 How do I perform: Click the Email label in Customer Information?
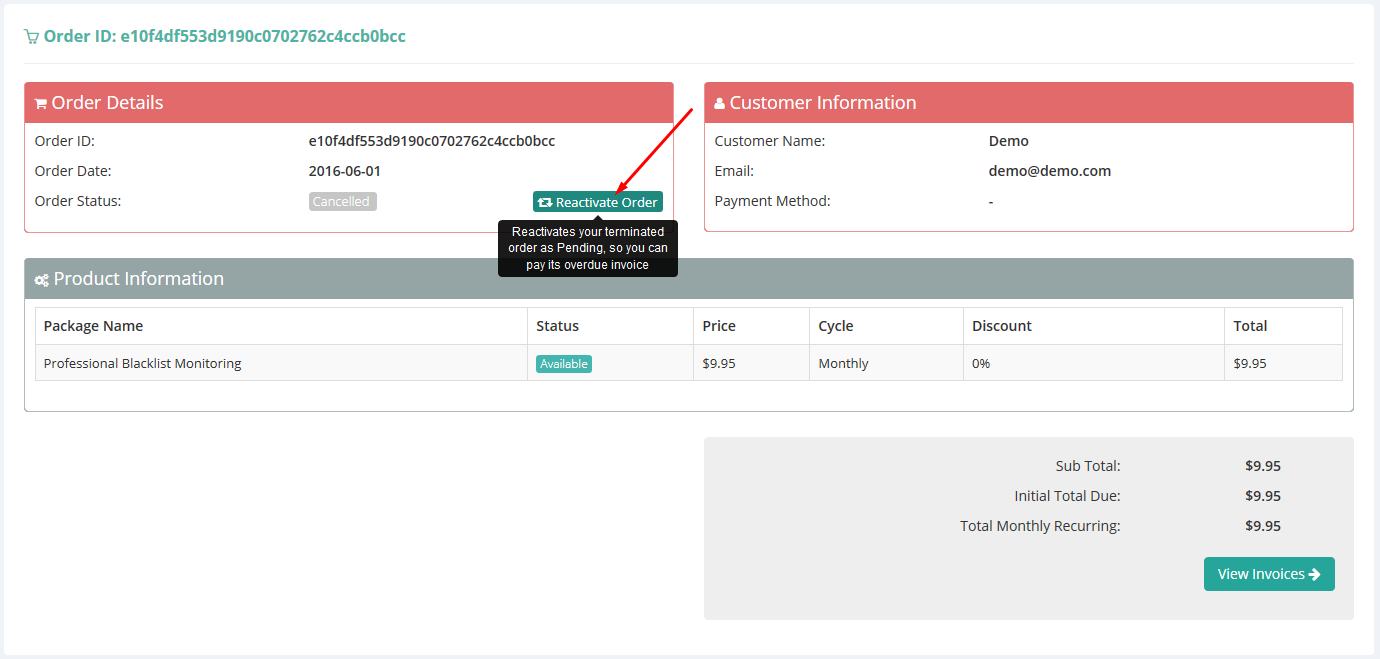tap(734, 171)
